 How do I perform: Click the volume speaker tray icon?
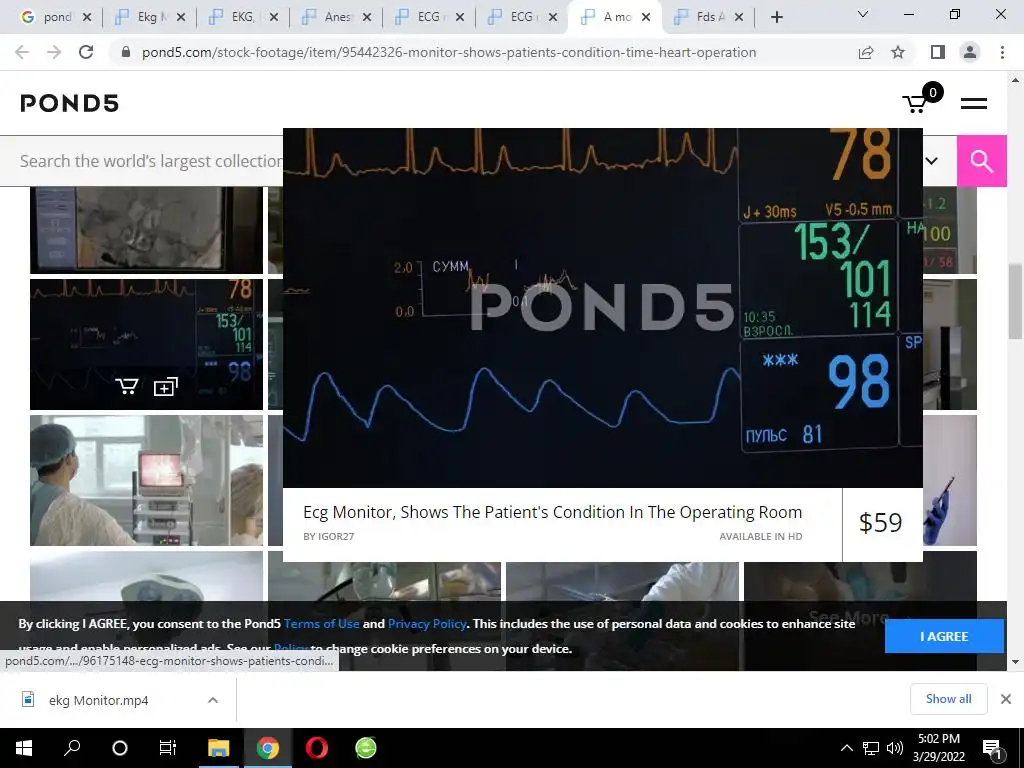pos(895,748)
